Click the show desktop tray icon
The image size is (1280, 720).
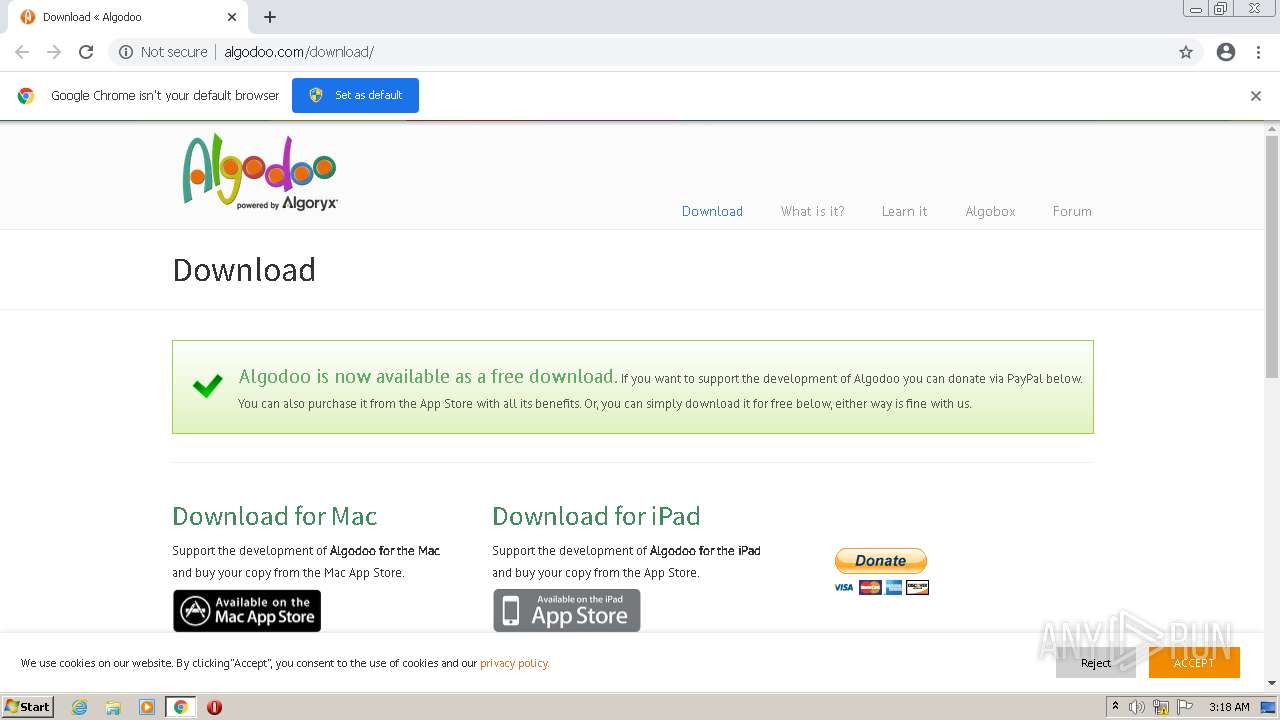coord(1268,707)
